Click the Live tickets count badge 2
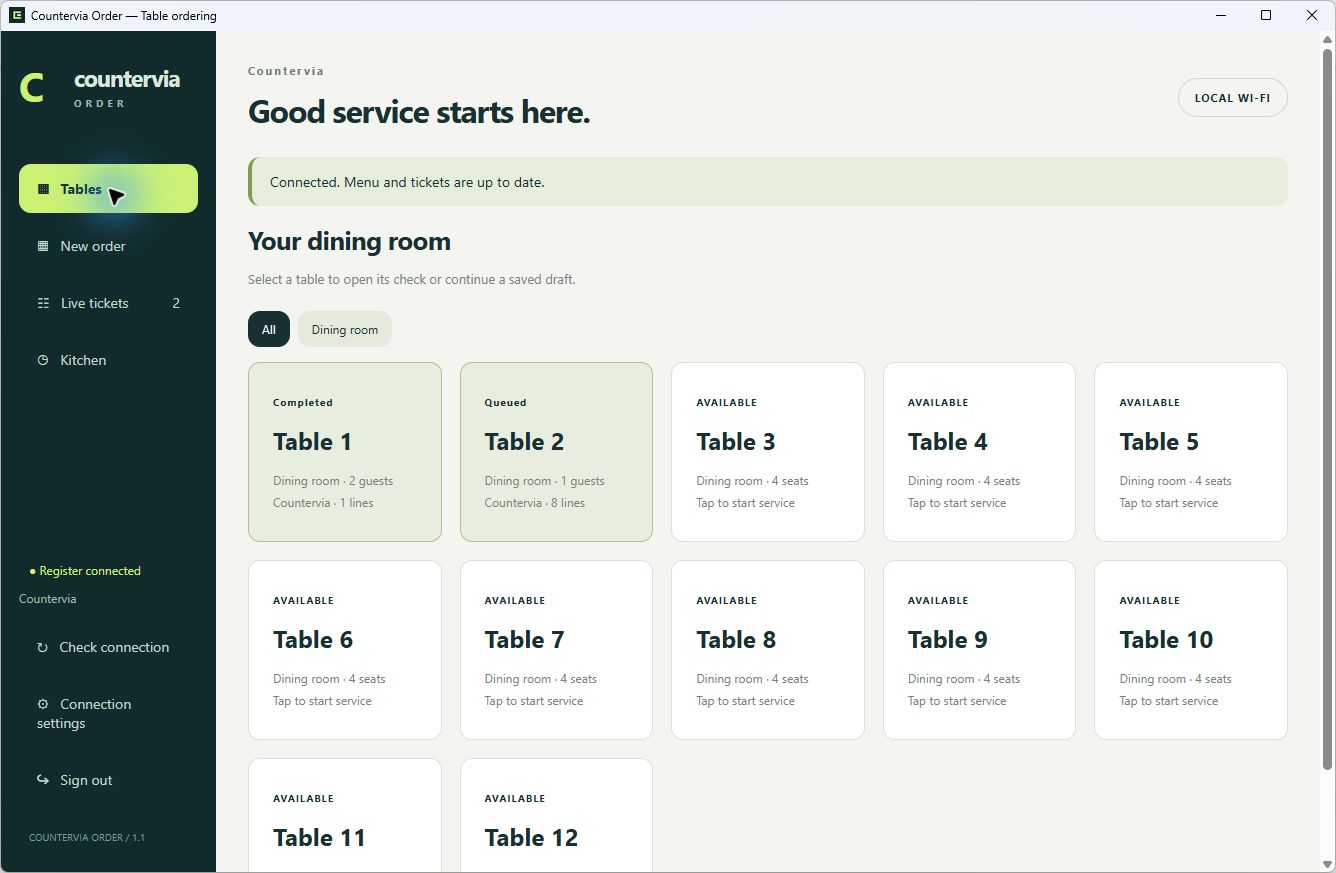Viewport: 1336px width, 873px height. point(176,303)
